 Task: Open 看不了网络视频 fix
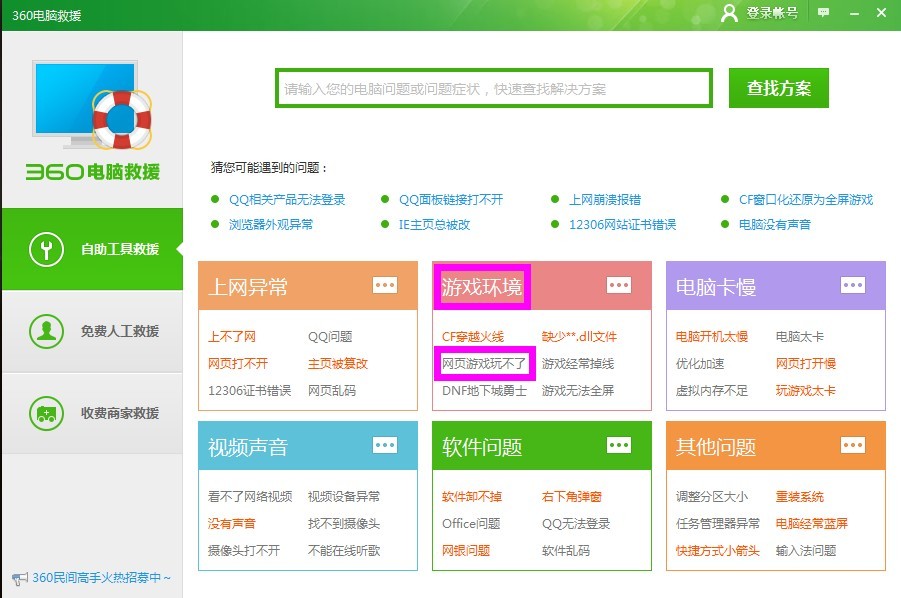coord(250,496)
